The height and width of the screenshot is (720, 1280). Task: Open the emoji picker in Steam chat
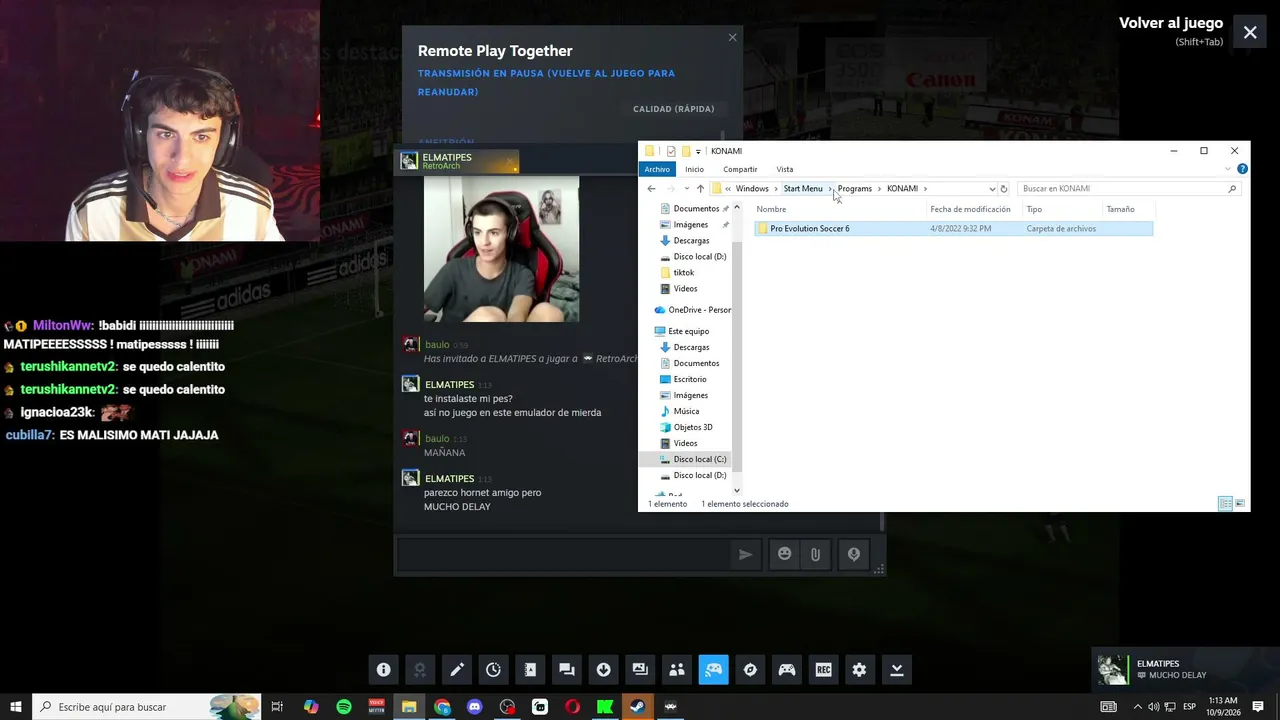pos(784,554)
